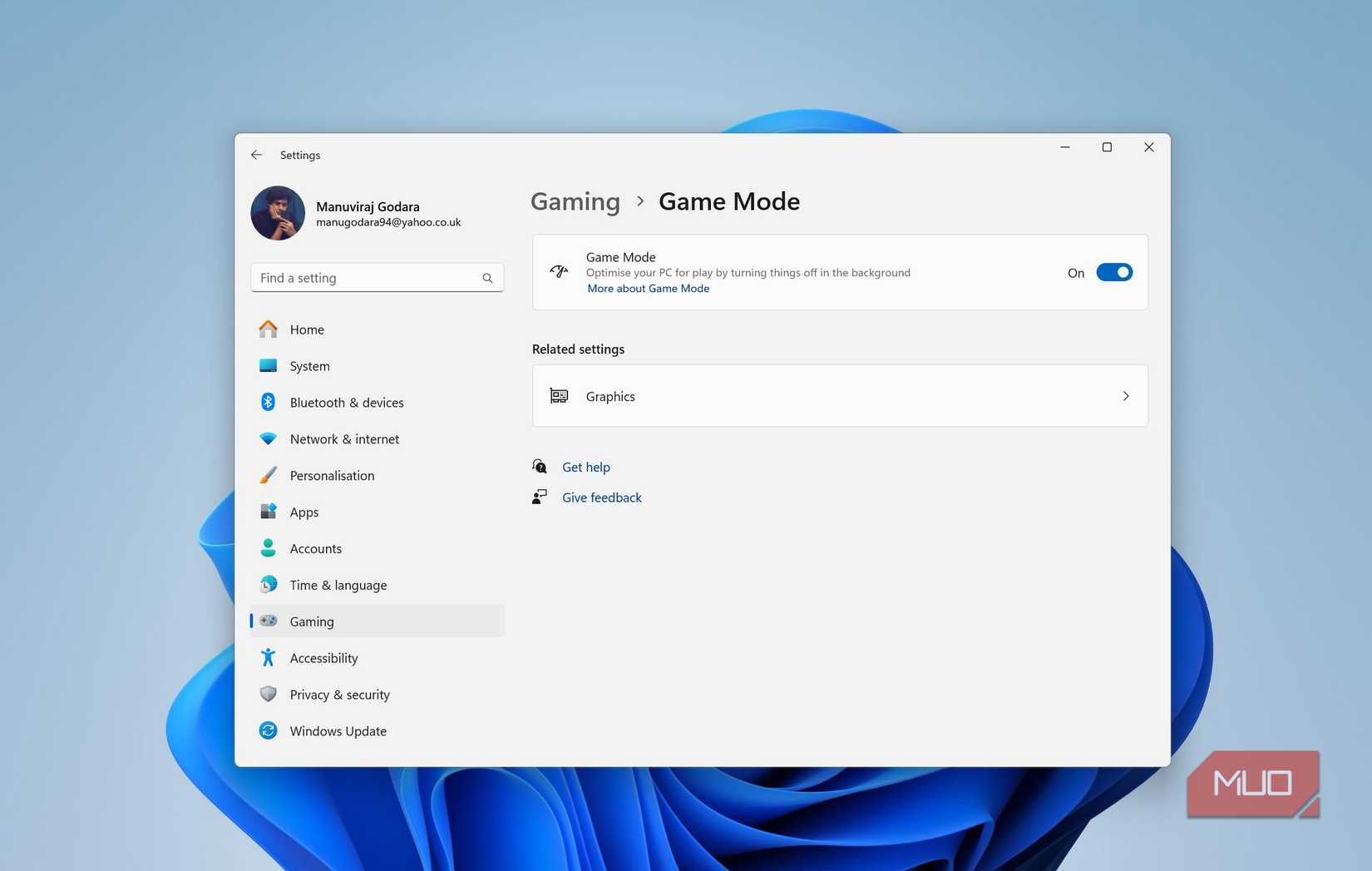Click the Graphics card icon

[559, 396]
